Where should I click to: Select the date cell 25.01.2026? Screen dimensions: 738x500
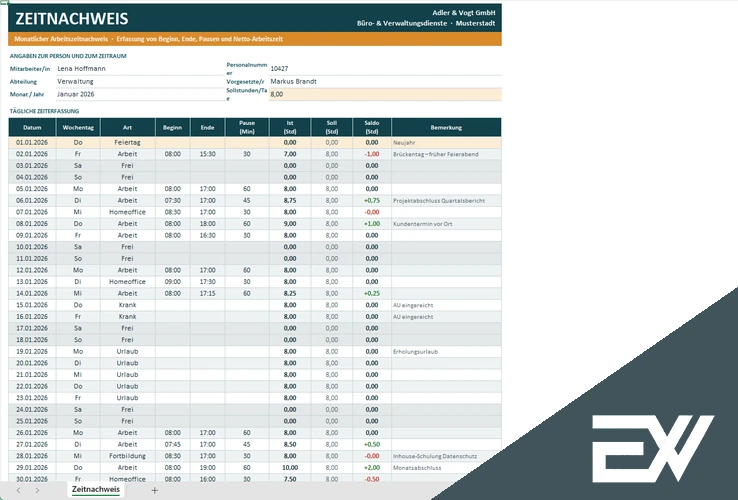pos(32,421)
